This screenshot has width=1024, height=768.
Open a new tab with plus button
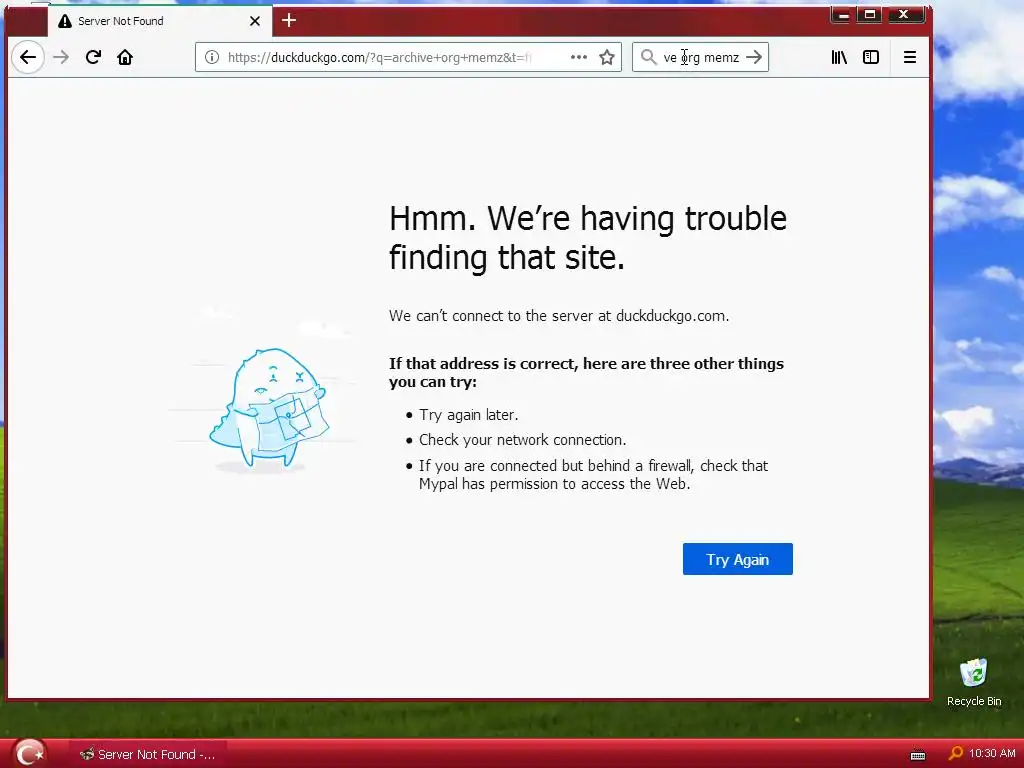tap(289, 21)
